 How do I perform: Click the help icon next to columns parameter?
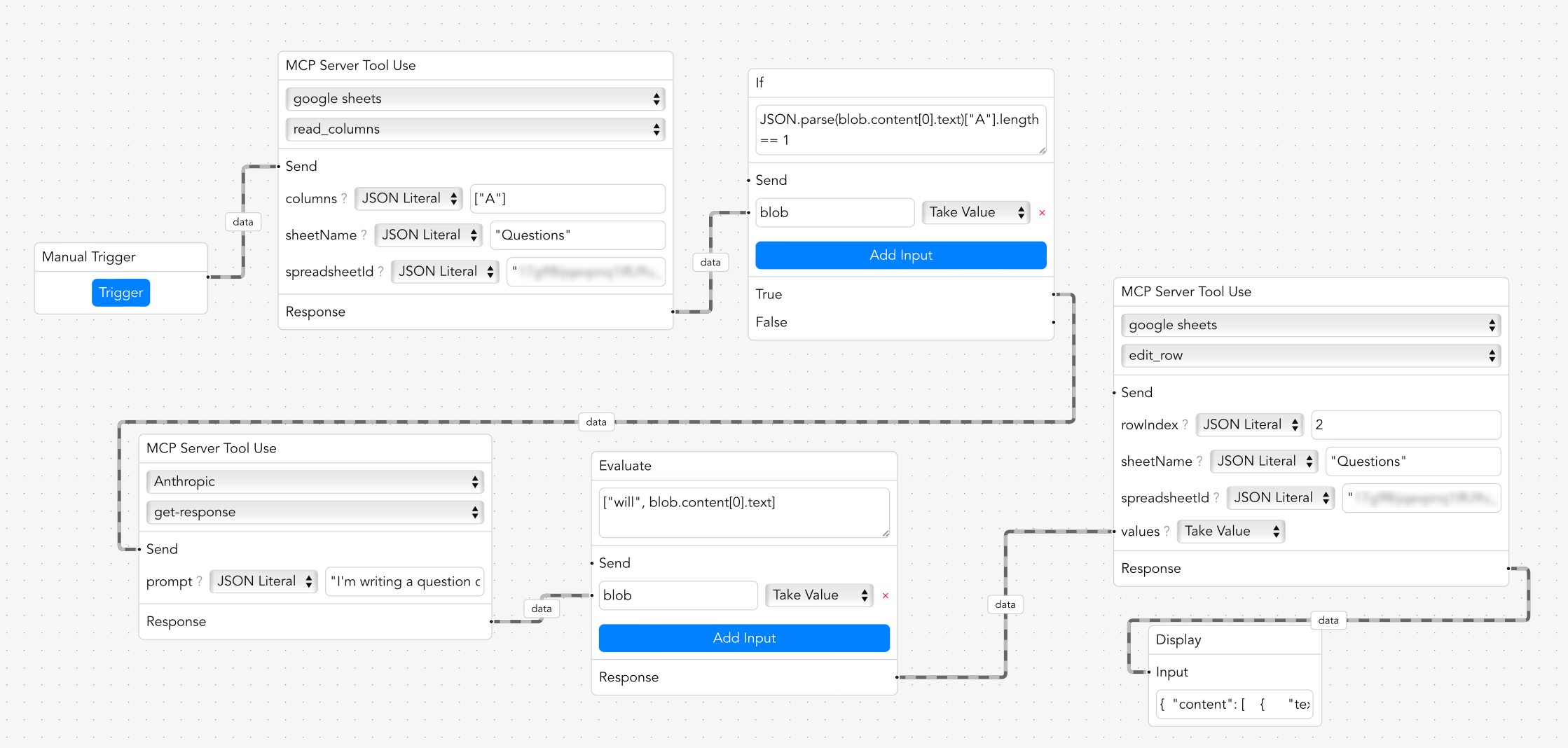tap(345, 198)
